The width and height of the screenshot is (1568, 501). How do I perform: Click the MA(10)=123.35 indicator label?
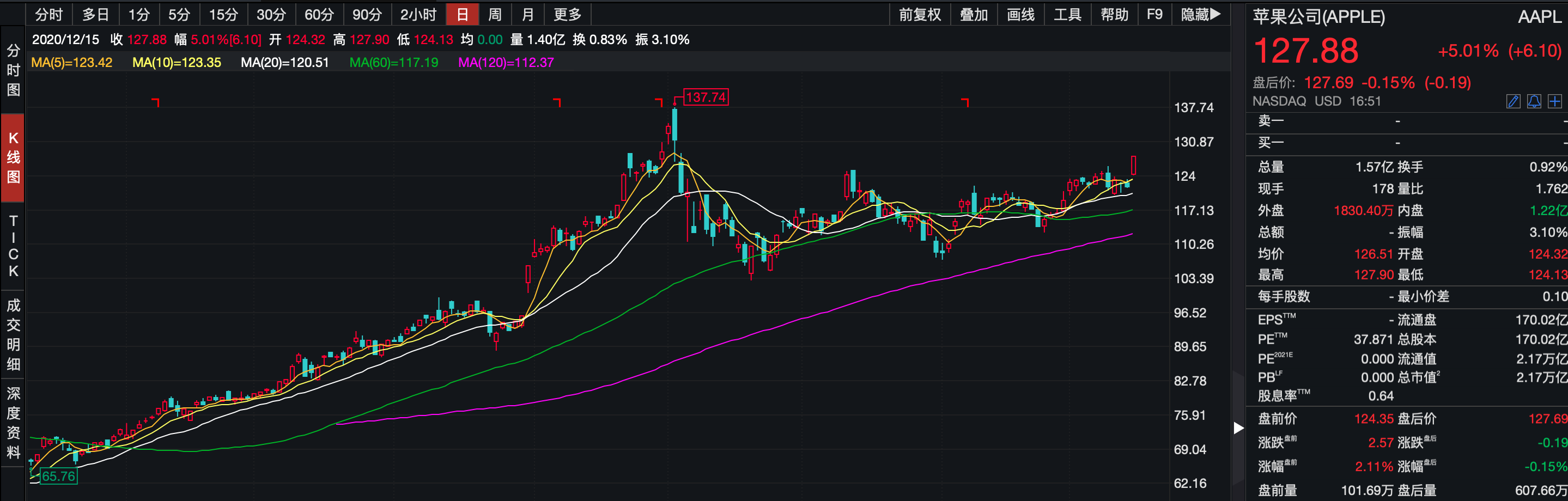point(177,62)
